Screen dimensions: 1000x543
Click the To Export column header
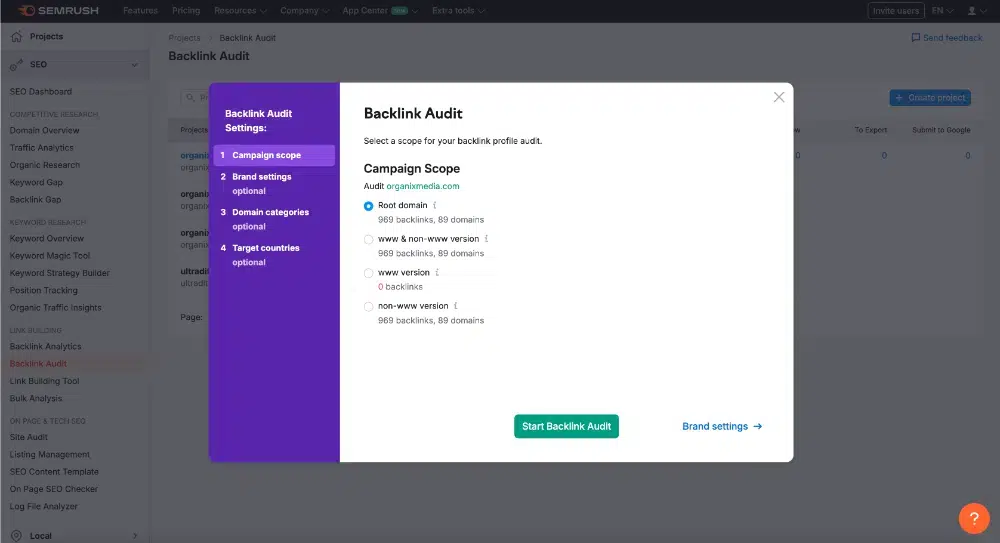(x=871, y=130)
